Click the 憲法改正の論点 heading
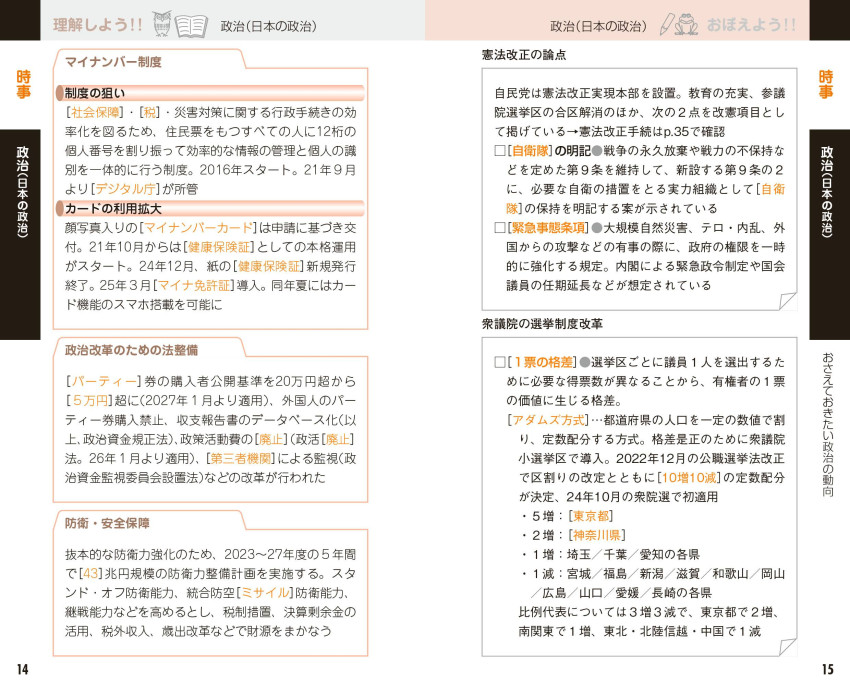Image resolution: width=850 pixels, height=696 pixels. pyautogui.click(x=524, y=55)
